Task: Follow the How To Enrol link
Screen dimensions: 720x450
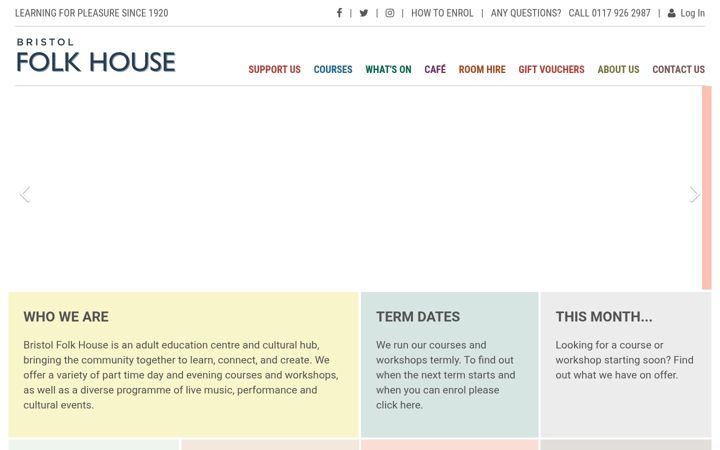Action: 442,13
